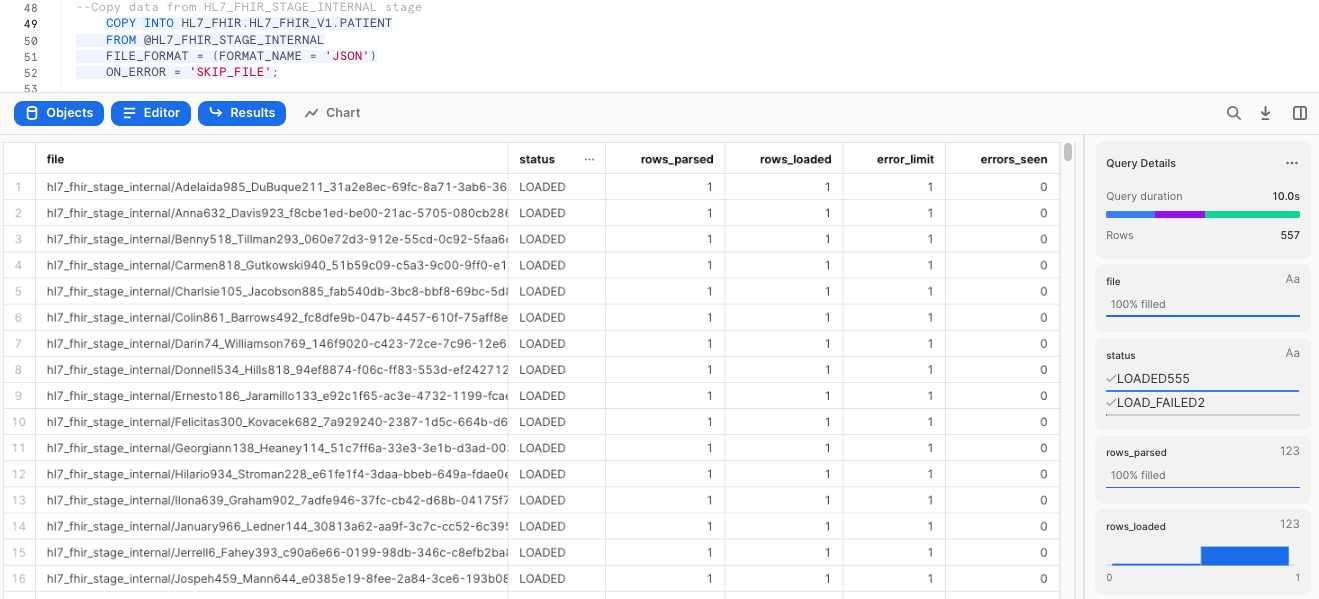1319x599 pixels.
Task: Toggle the side details panel icon
Action: 1300,113
